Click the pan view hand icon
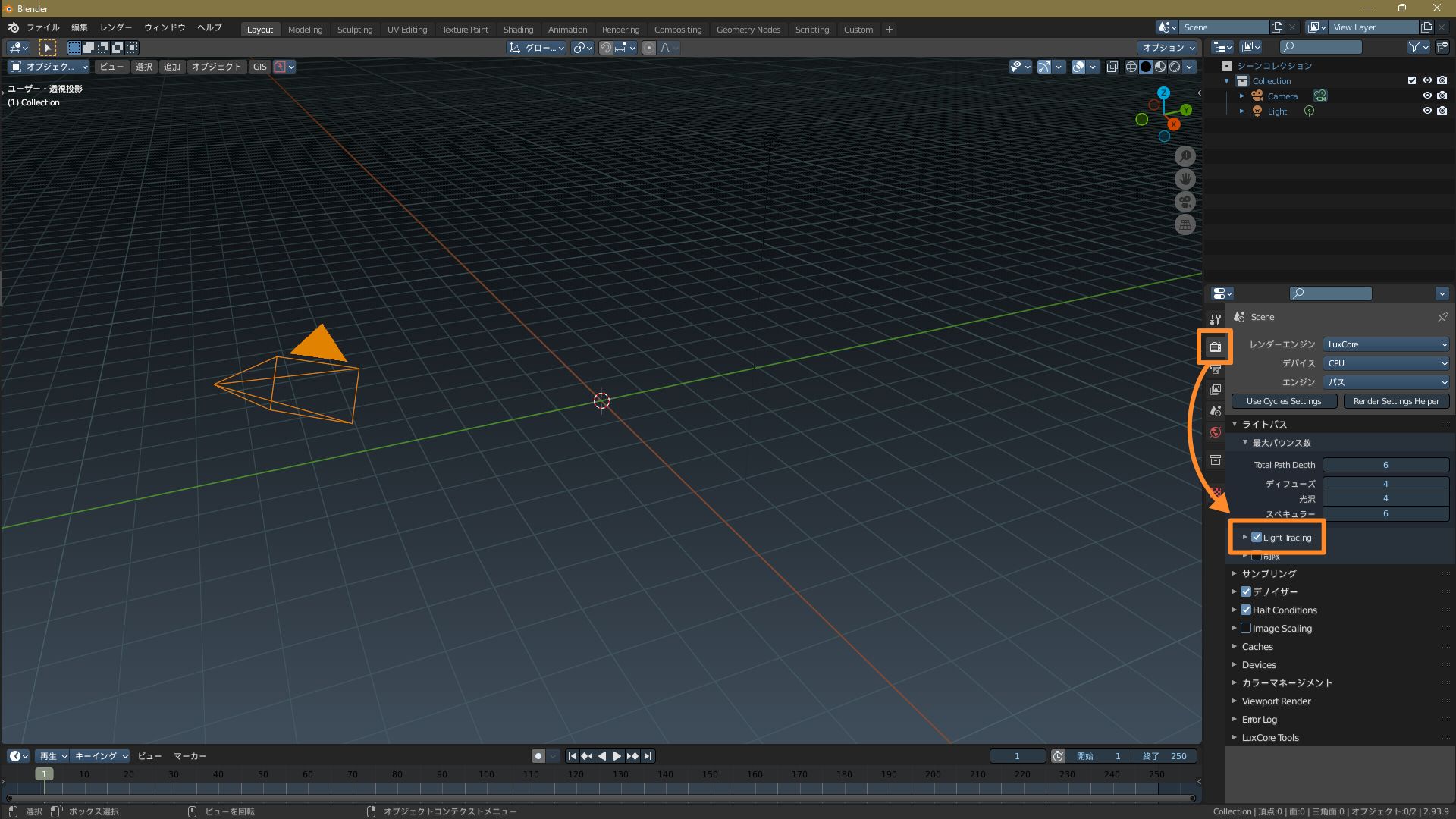Viewport: 1456px width, 819px height. click(x=1185, y=179)
